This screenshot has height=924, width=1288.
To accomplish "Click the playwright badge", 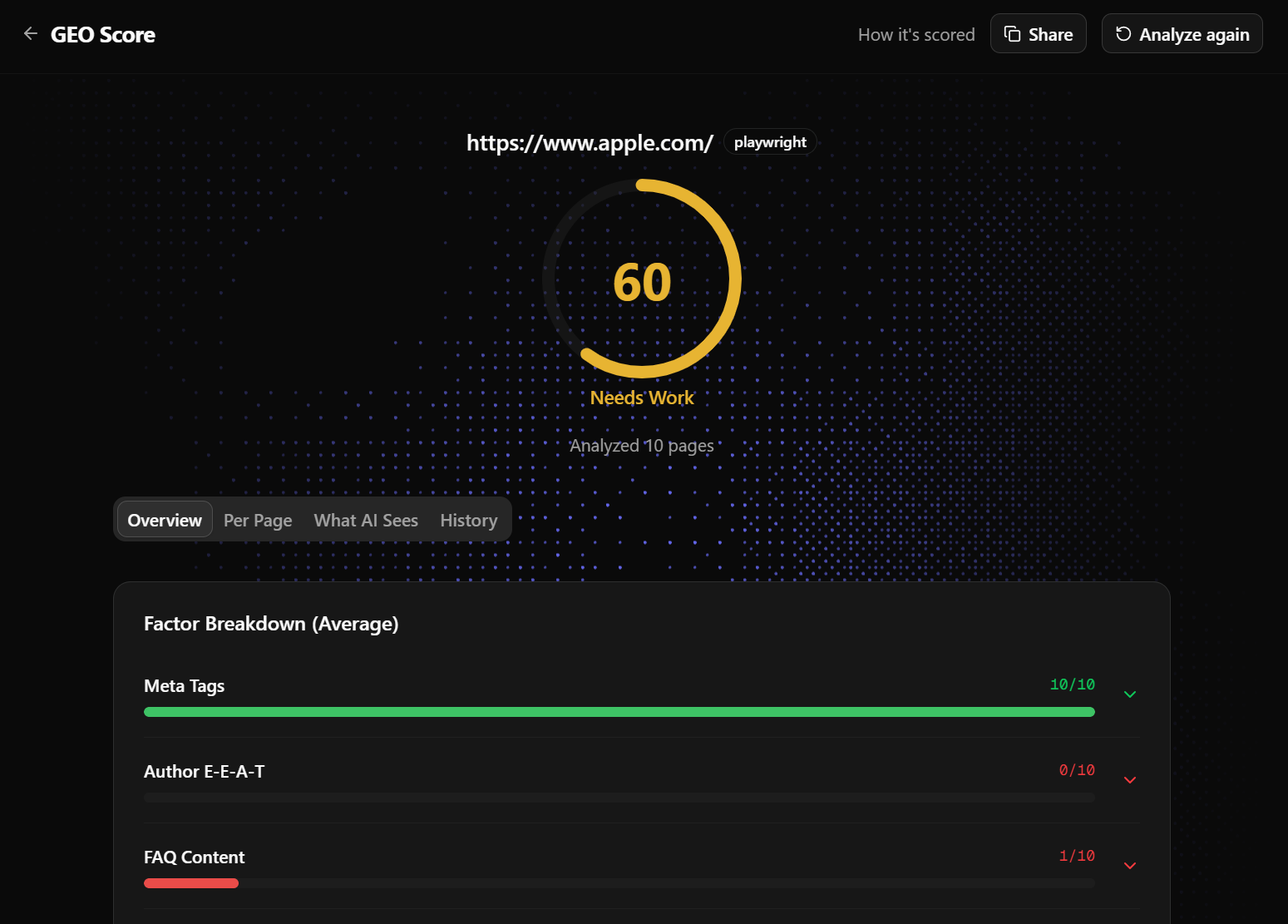I will coord(770,142).
